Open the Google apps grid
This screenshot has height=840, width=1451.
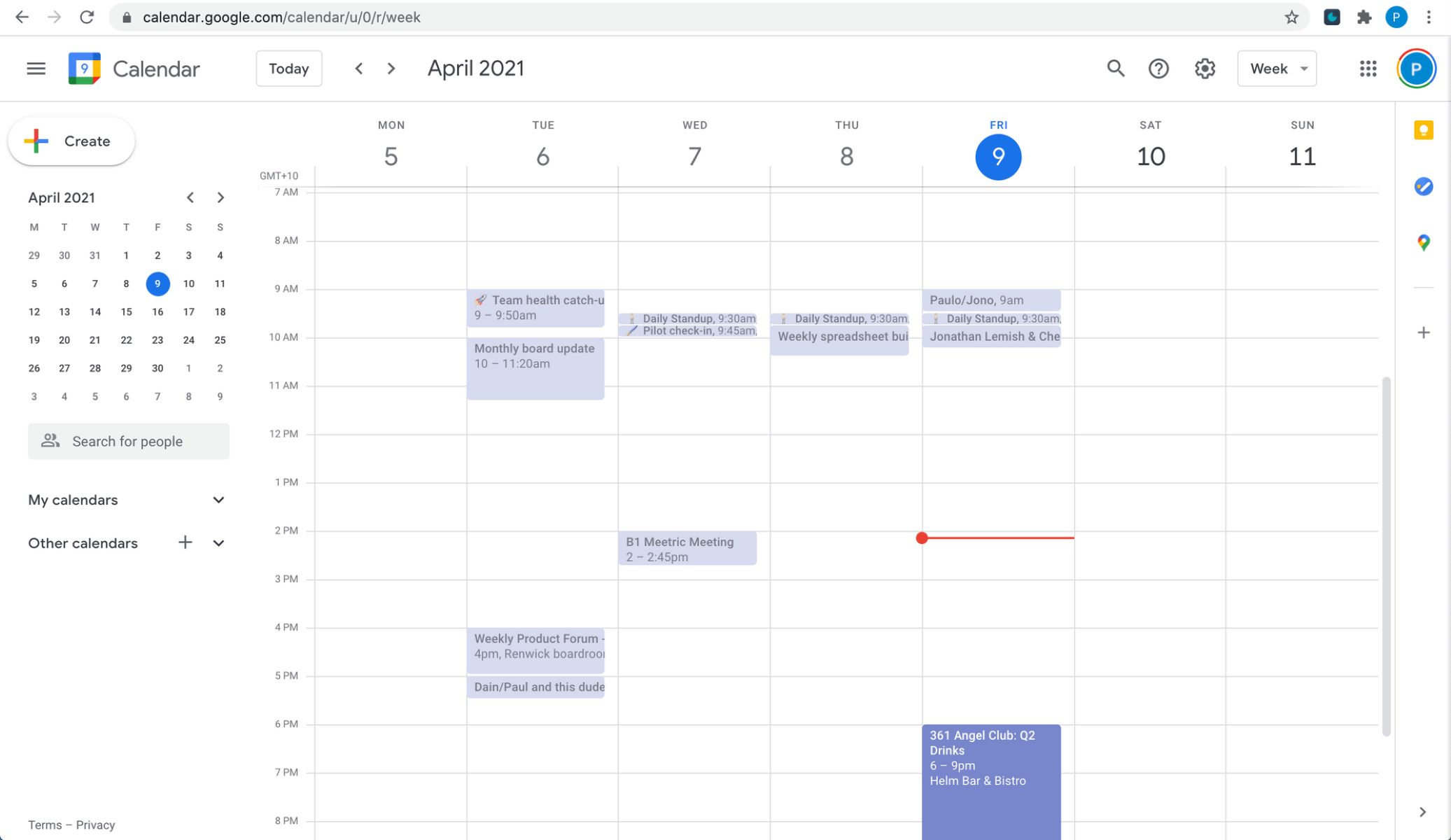pos(1368,69)
